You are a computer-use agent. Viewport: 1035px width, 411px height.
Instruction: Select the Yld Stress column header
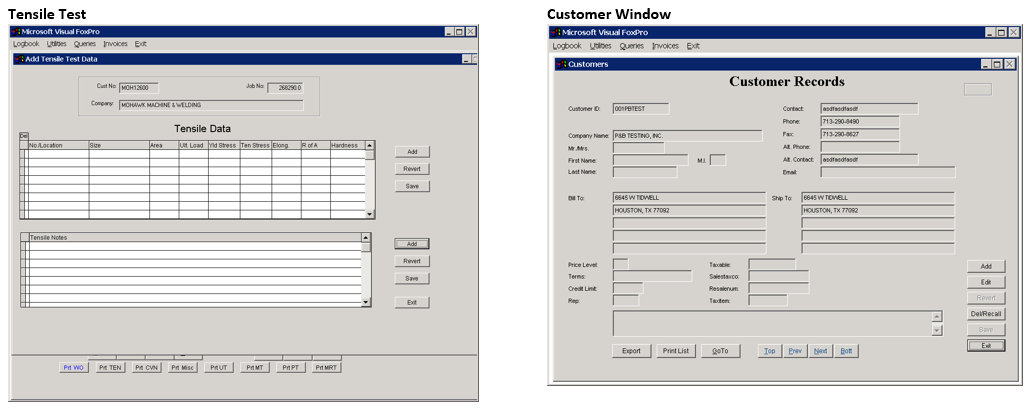tap(223, 145)
